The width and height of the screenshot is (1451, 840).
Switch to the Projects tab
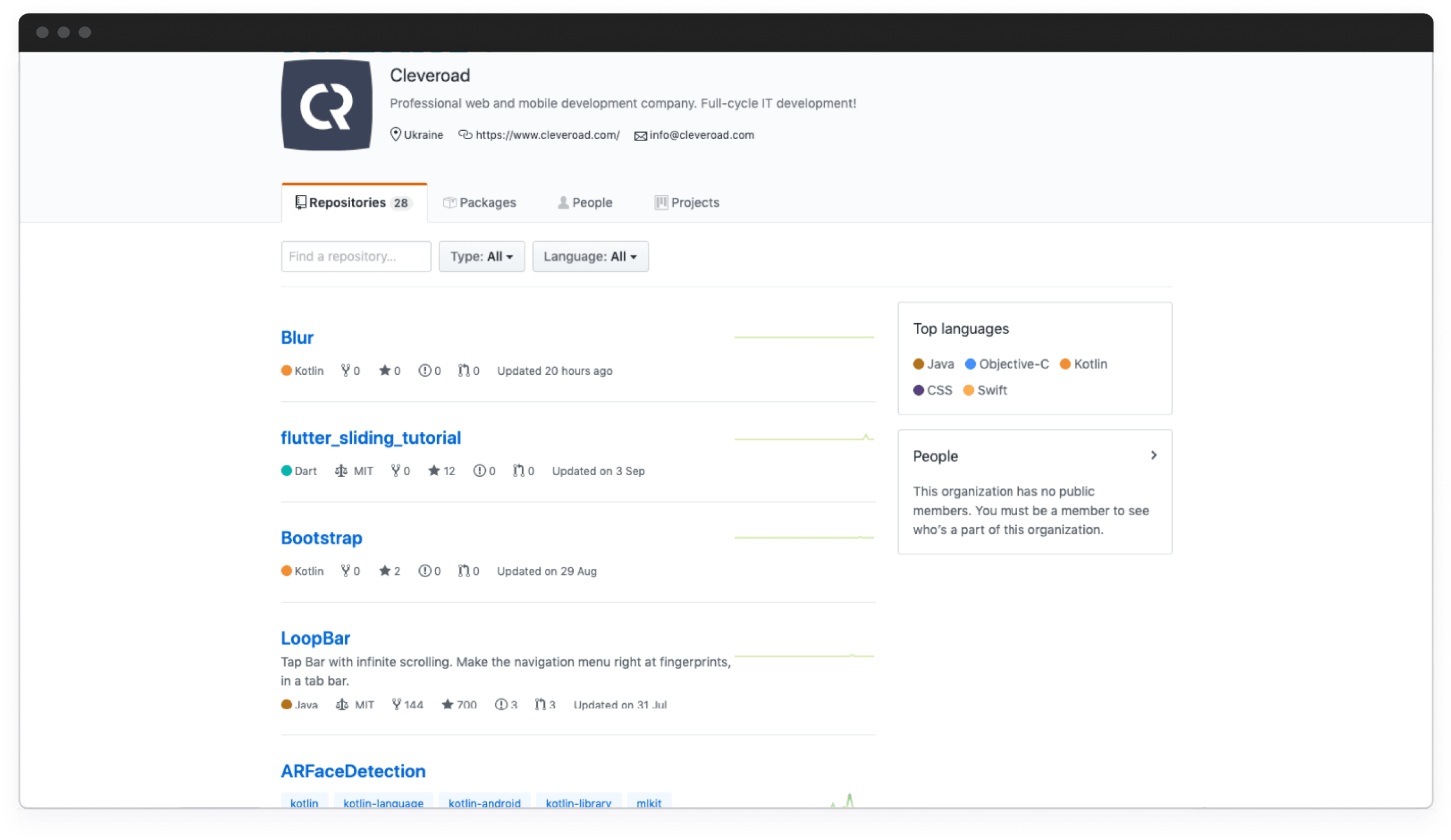tap(687, 203)
